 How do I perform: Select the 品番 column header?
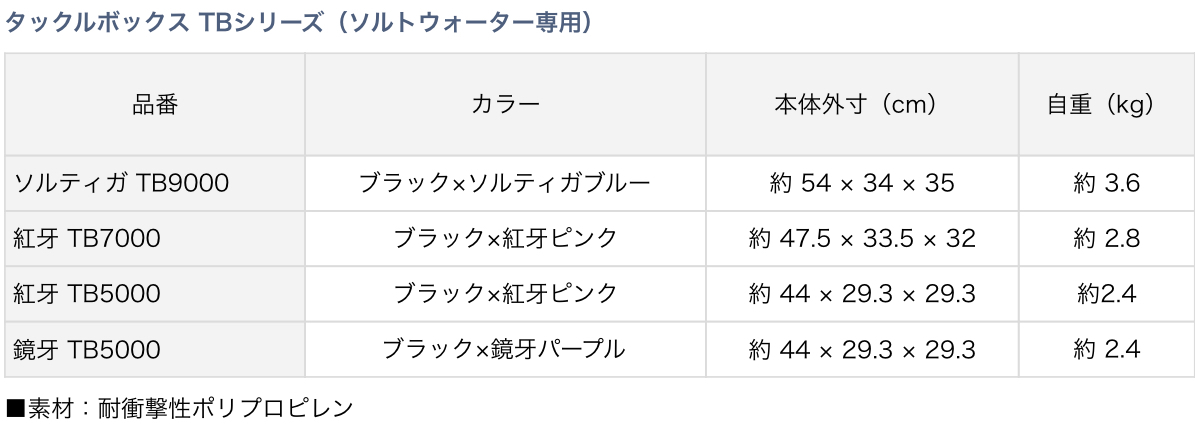click(155, 104)
